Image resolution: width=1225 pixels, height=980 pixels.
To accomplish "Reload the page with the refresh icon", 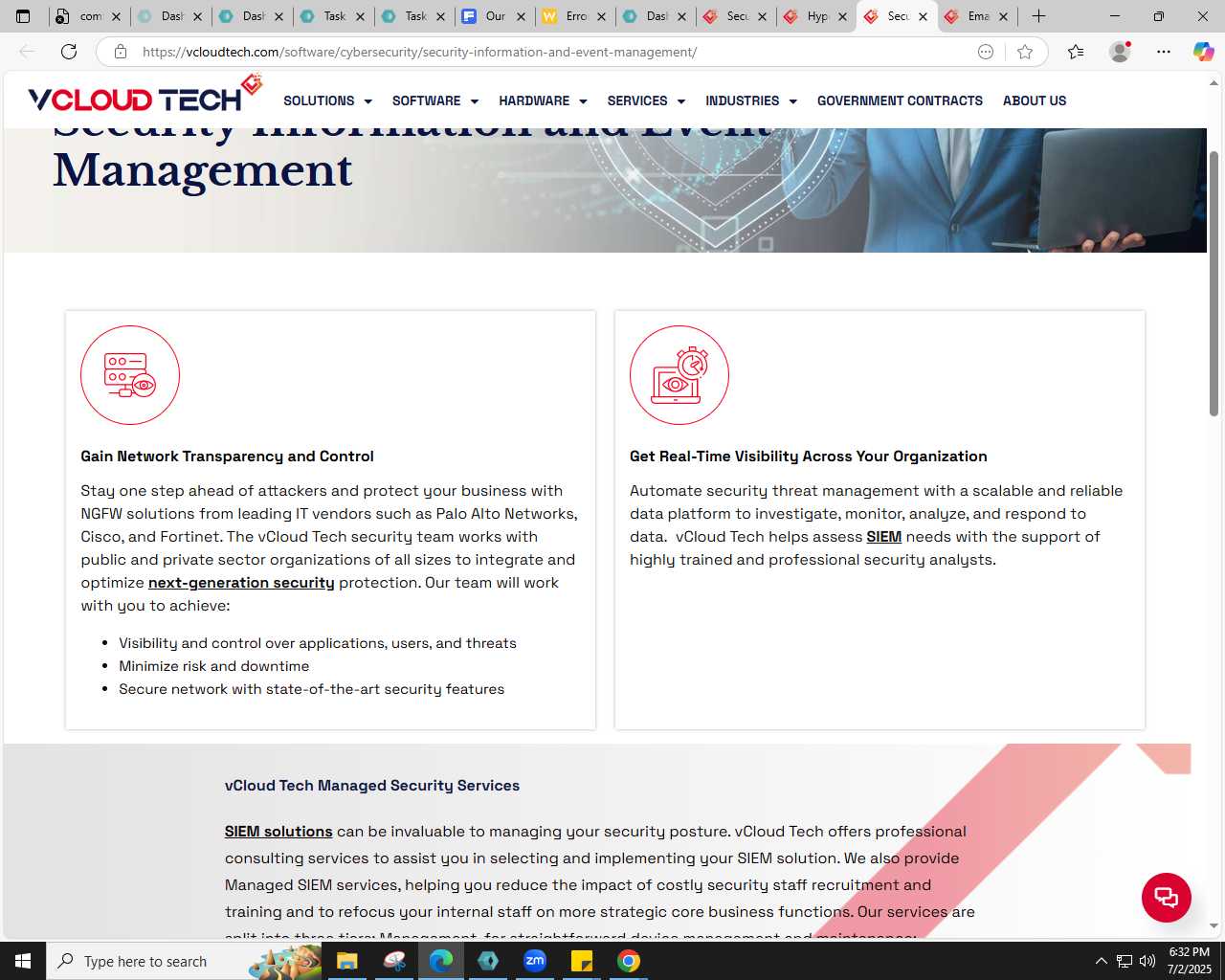I will (x=69, y=52).
